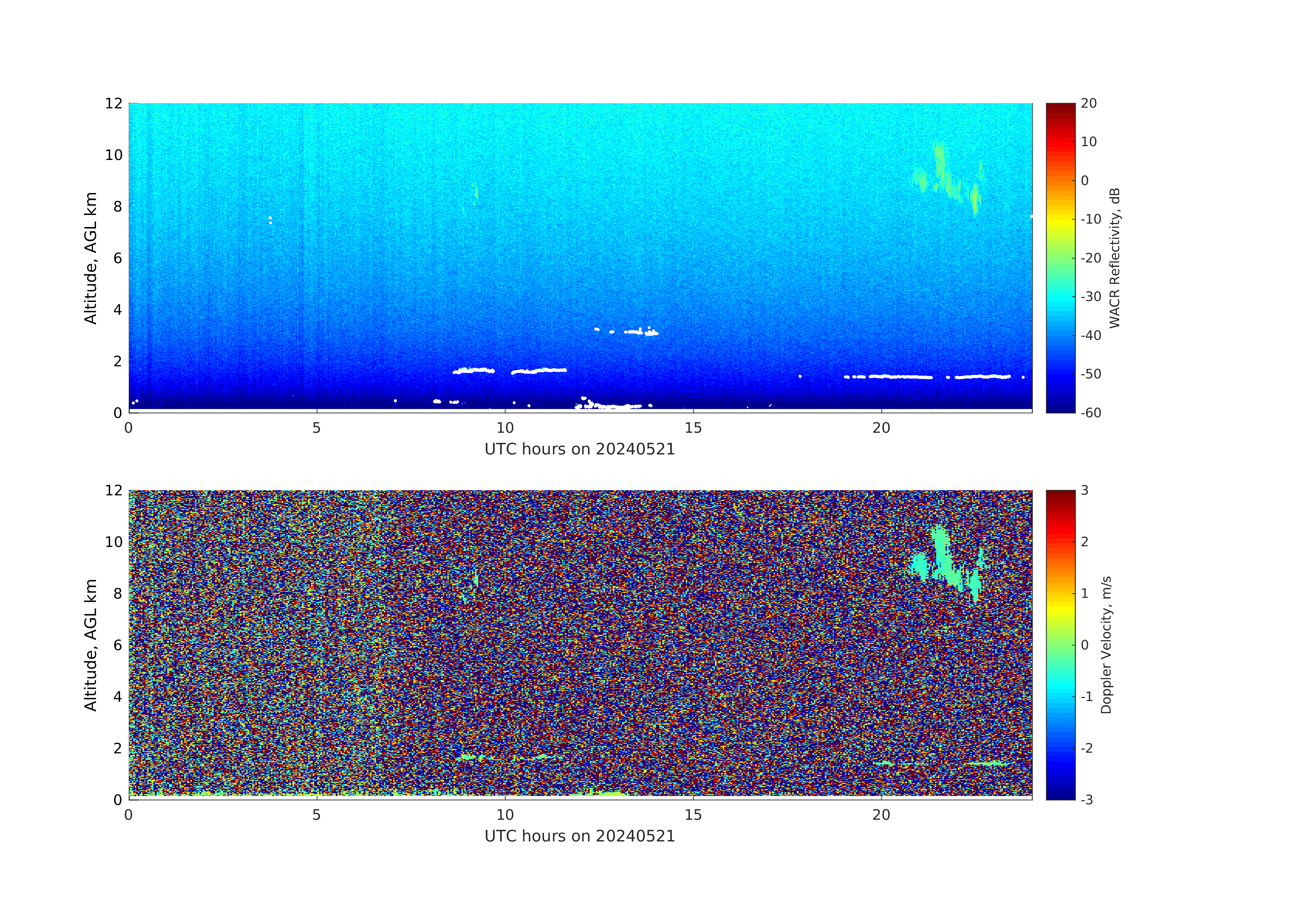Click the top plot x-axis title
Screen dimensions: 1316x903
[579, 450]
